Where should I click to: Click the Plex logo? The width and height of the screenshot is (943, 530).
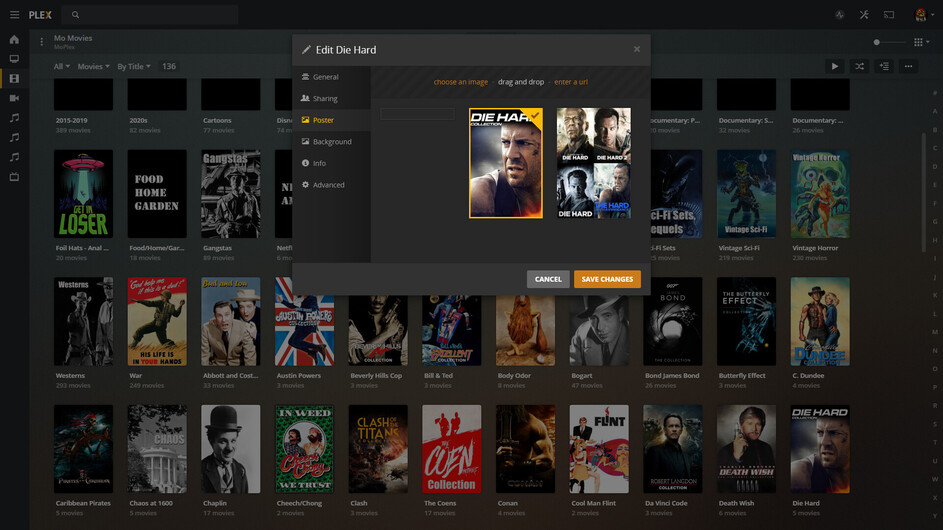[40, 14]
